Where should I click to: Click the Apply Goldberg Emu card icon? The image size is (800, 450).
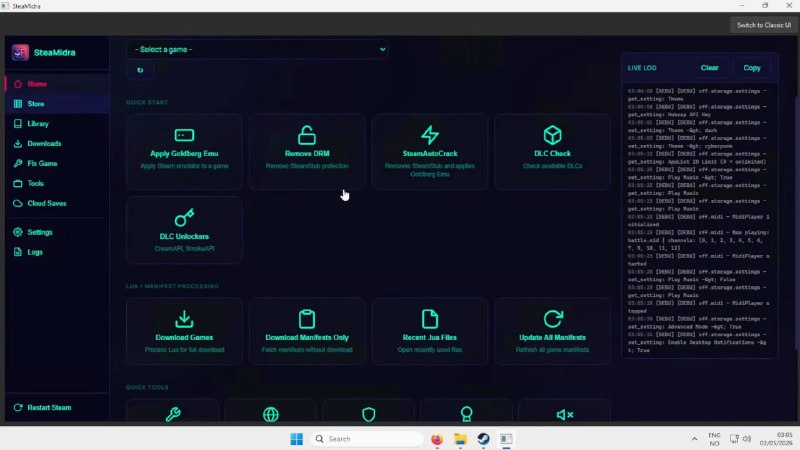point(184,135)
